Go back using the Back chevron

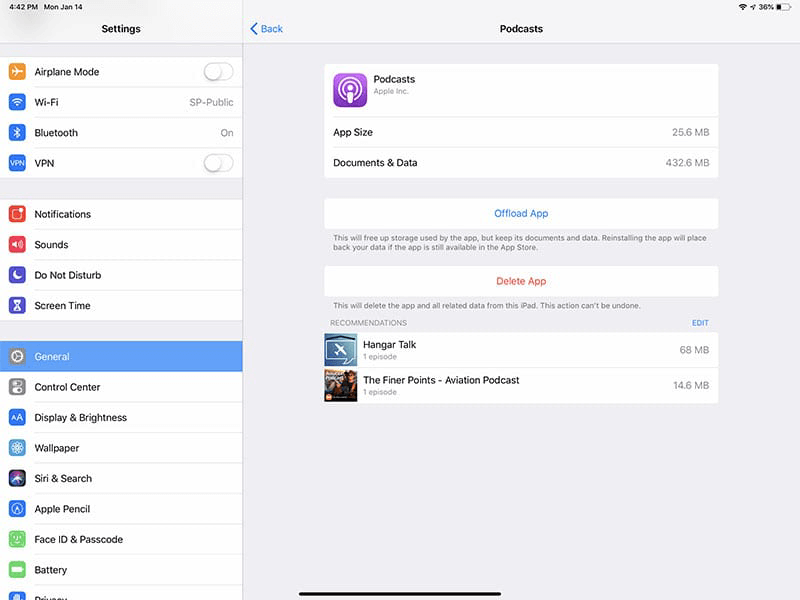[266, 29]
